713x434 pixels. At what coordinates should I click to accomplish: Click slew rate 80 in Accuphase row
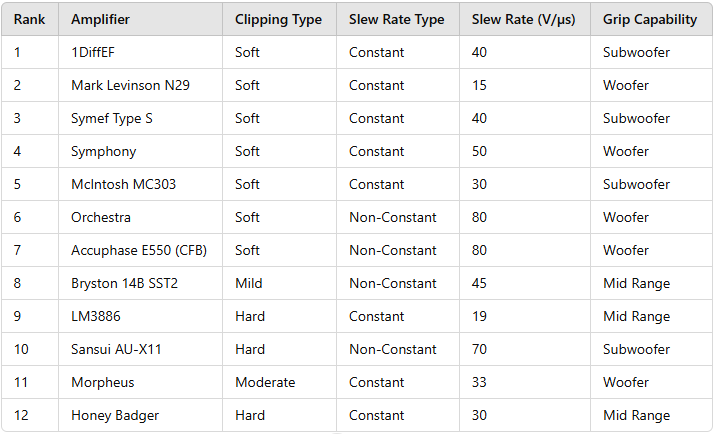tap(479, 250)
